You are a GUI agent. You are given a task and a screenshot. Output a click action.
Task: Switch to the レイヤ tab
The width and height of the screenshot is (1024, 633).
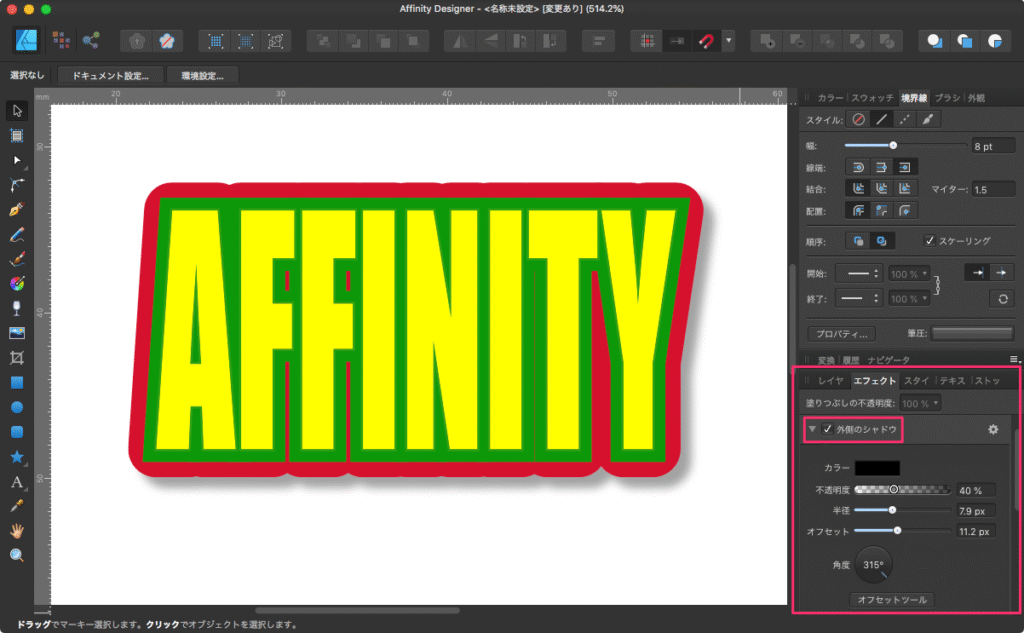click(x=831, y=381)
